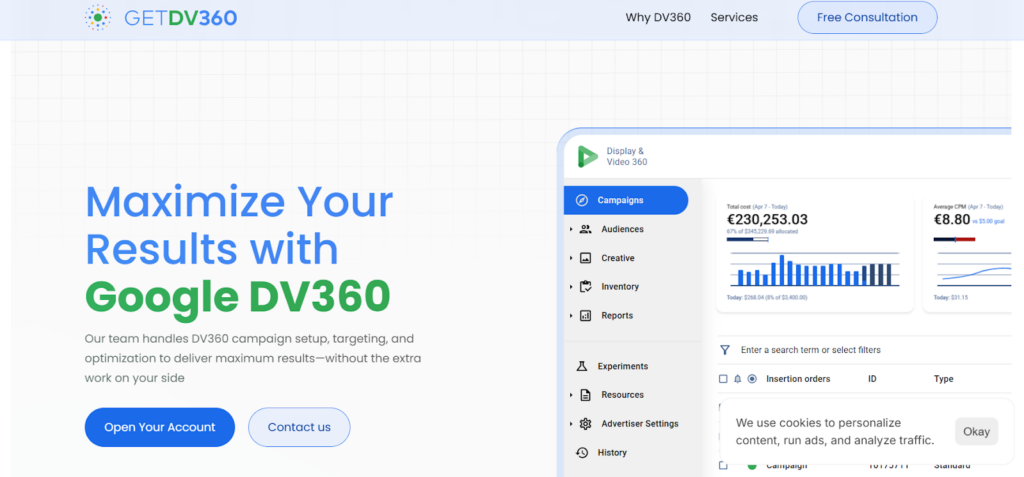This screenshot has width=1024, height=477.
Task: Click the History clock icon
Action: [x=582, y=452]
